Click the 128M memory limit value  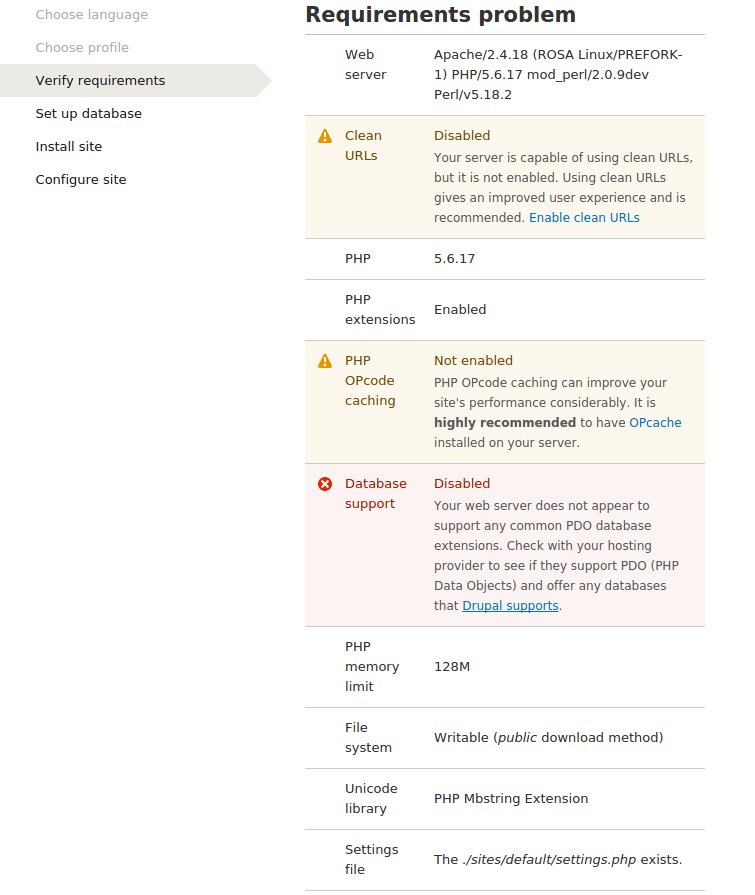pyautogui.click(x=452, y=667)
